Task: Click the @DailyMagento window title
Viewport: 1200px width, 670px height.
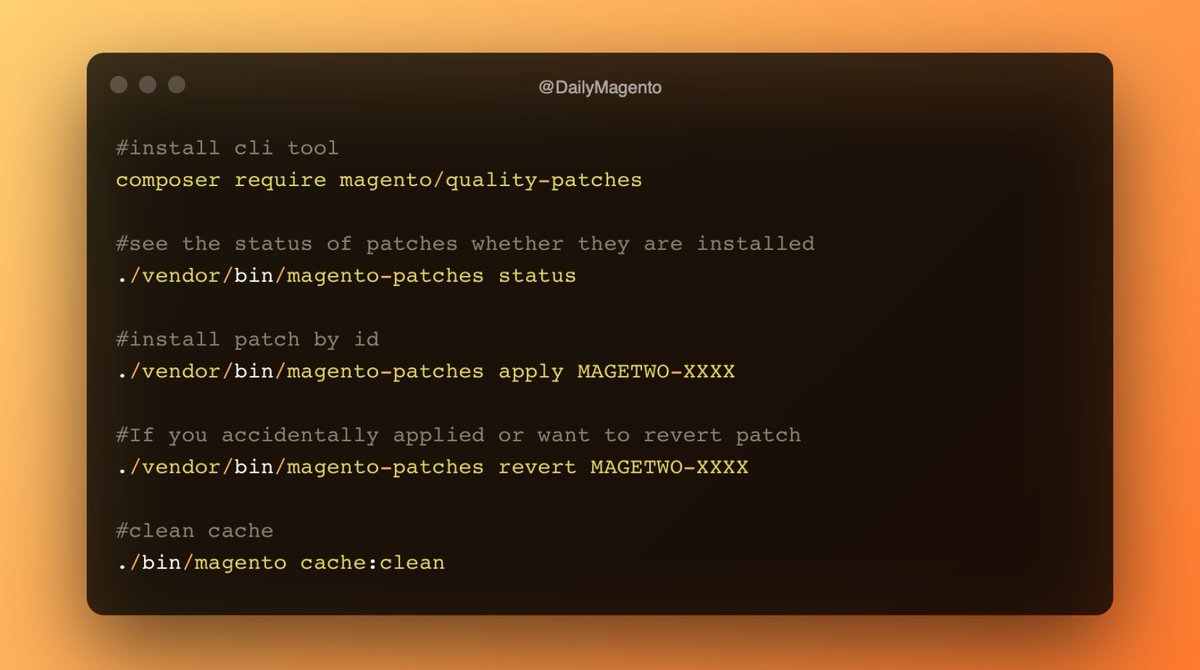Action: 600,88
